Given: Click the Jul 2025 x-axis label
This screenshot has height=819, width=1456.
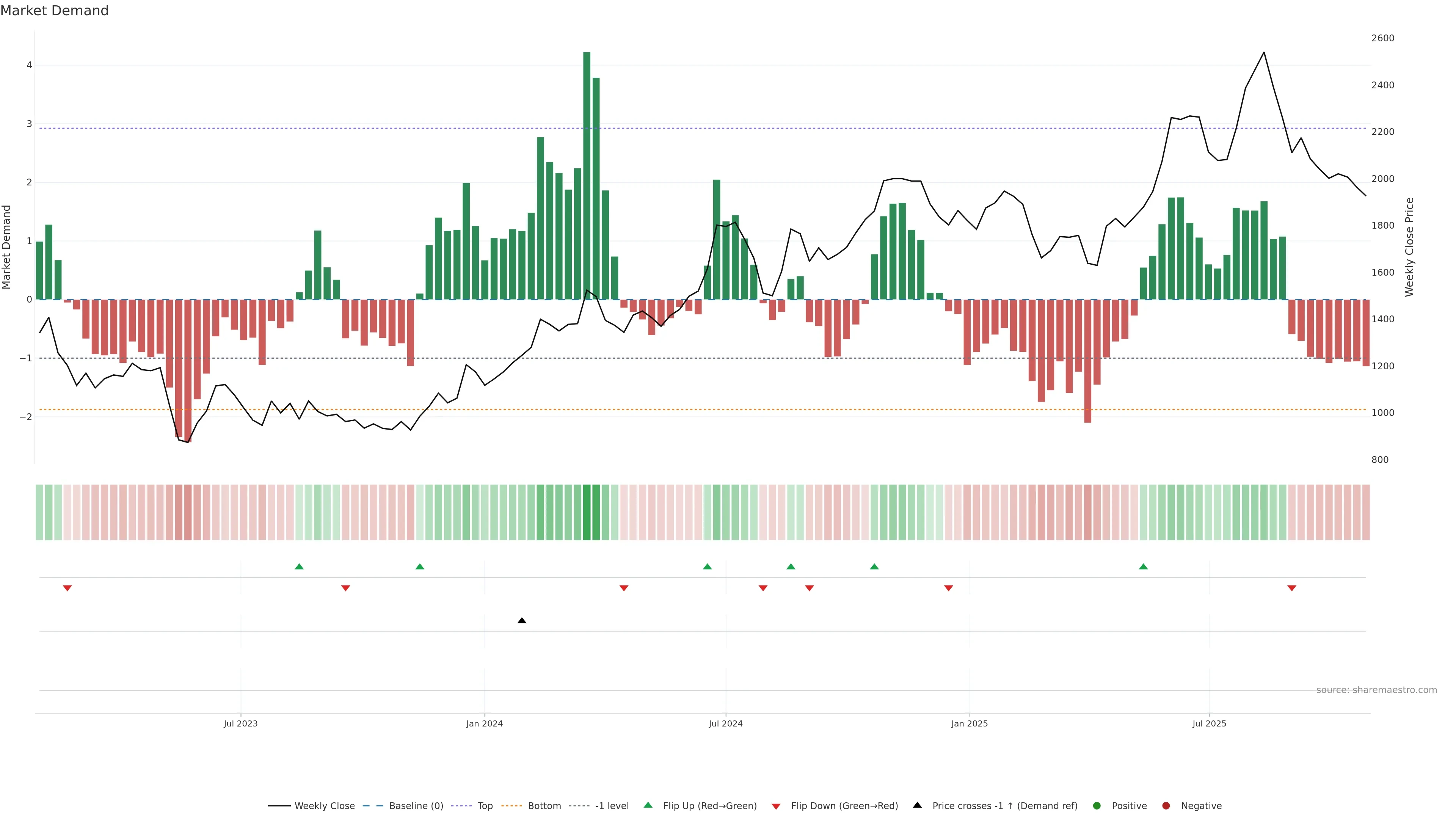Looking at the screenshot, I should click(1209, 723).
